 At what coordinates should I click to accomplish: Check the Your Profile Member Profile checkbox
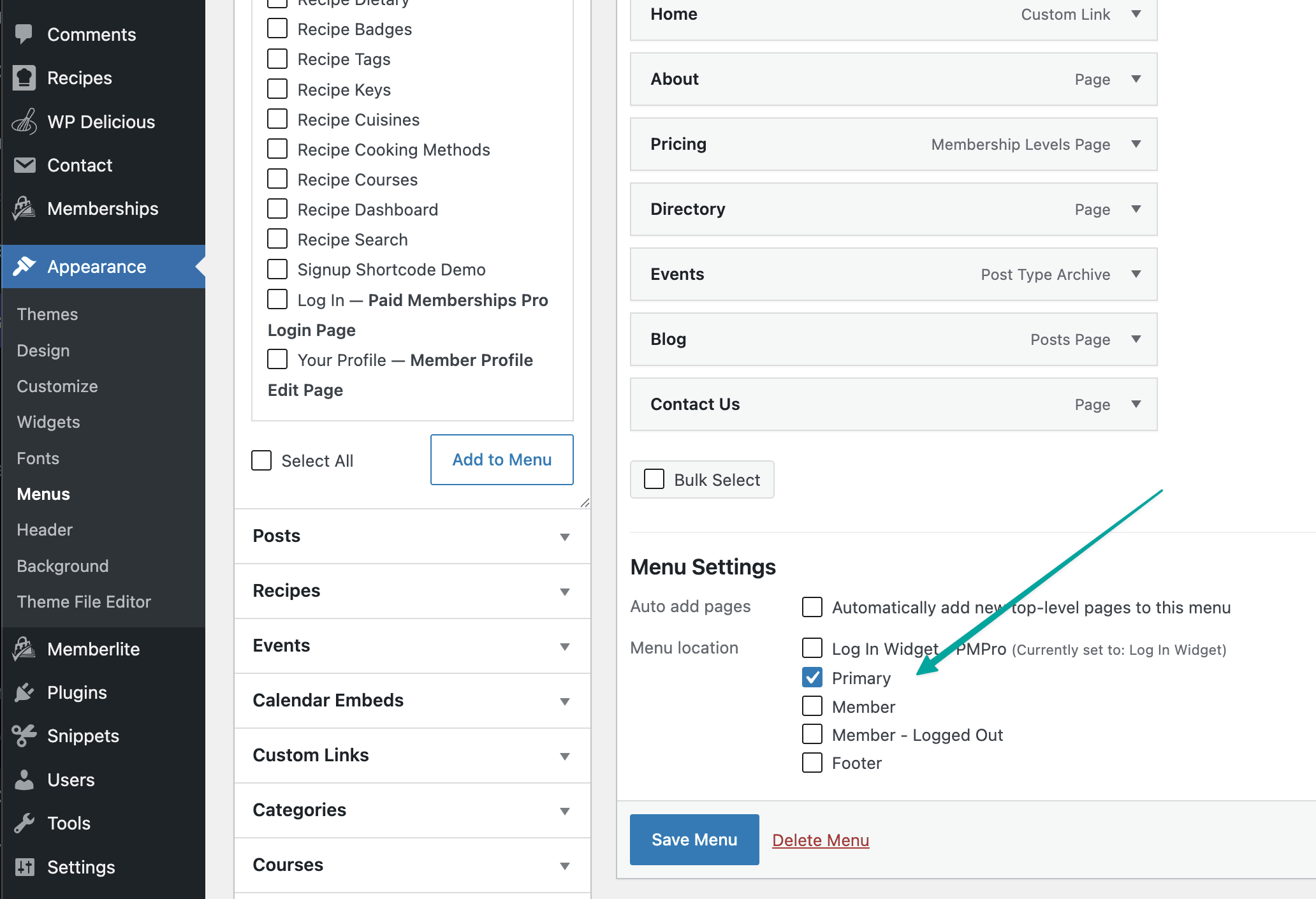(x=277, y=359)
